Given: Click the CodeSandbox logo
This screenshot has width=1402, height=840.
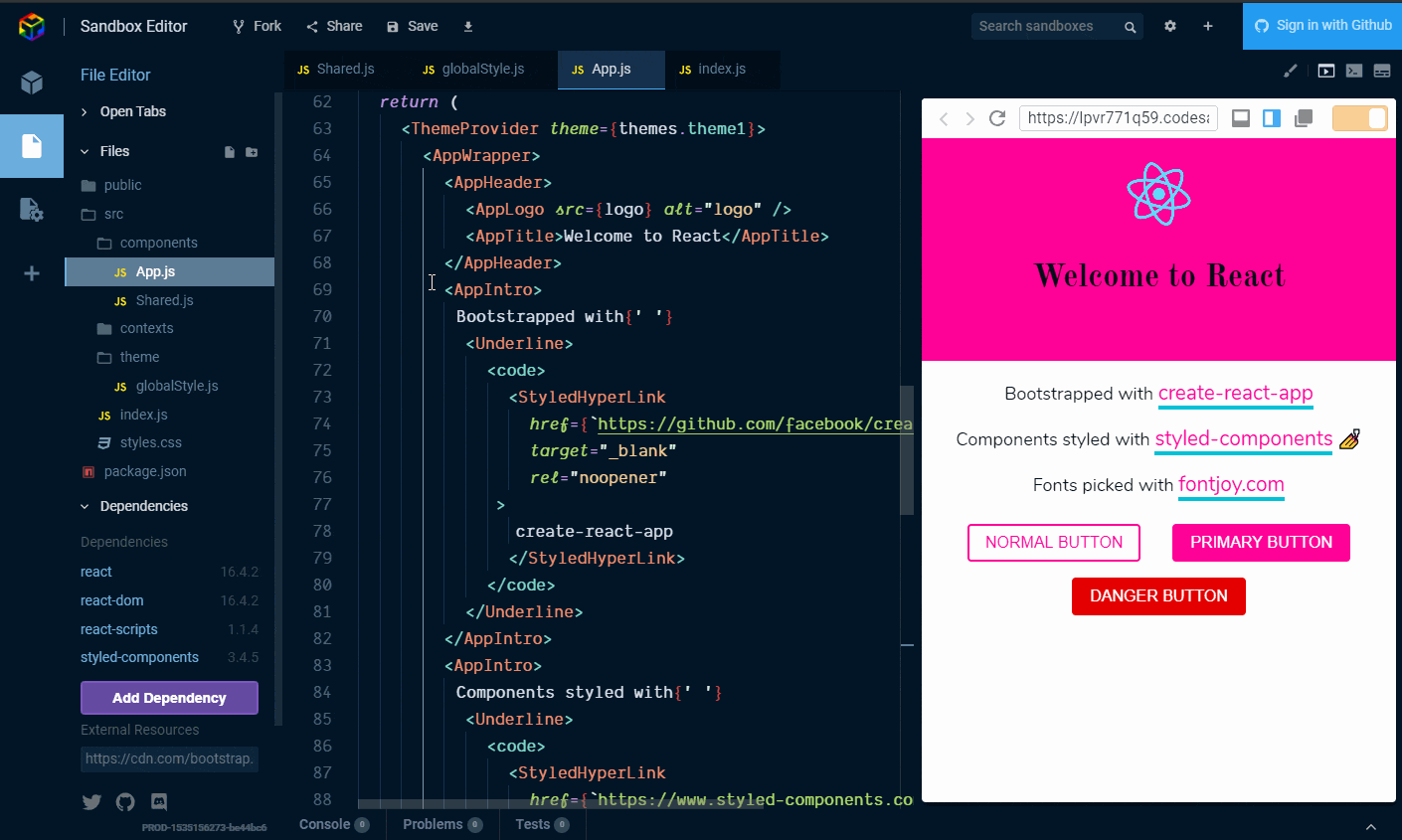Looking at the screenshot, I should 32,27.
